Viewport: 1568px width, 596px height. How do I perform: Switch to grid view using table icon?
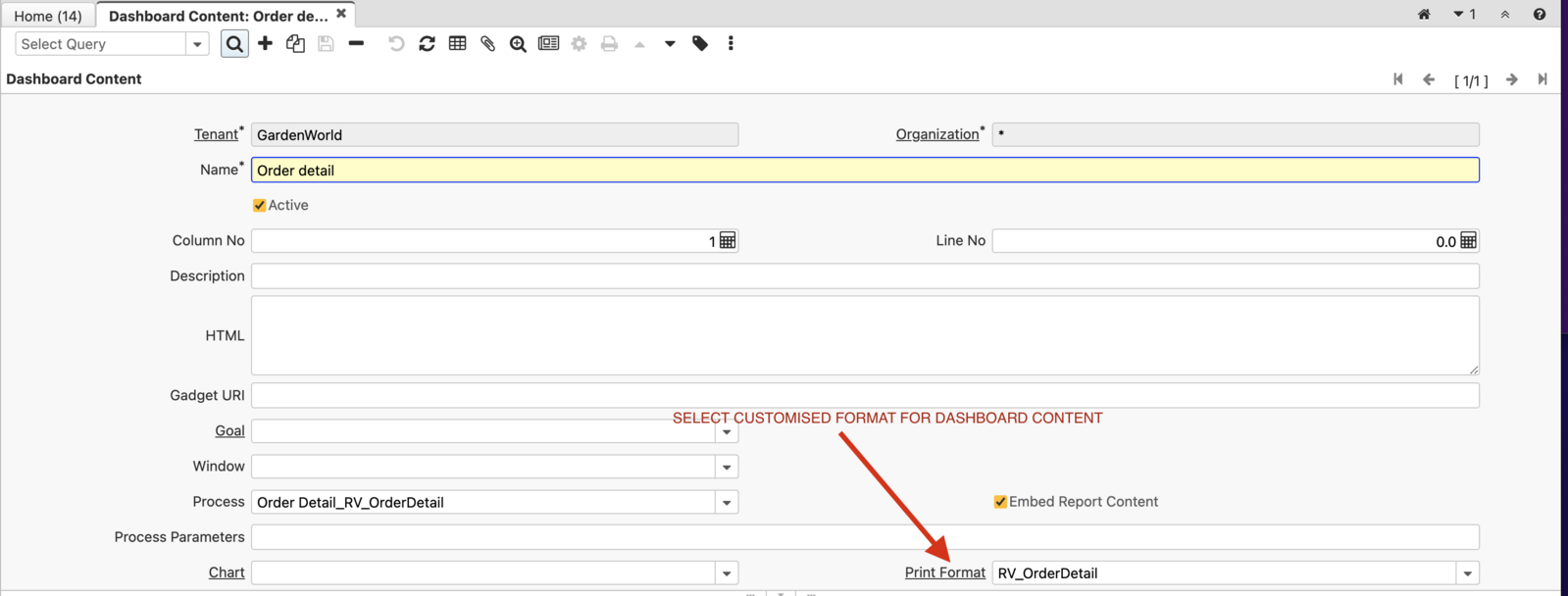[x=457, y=44]
